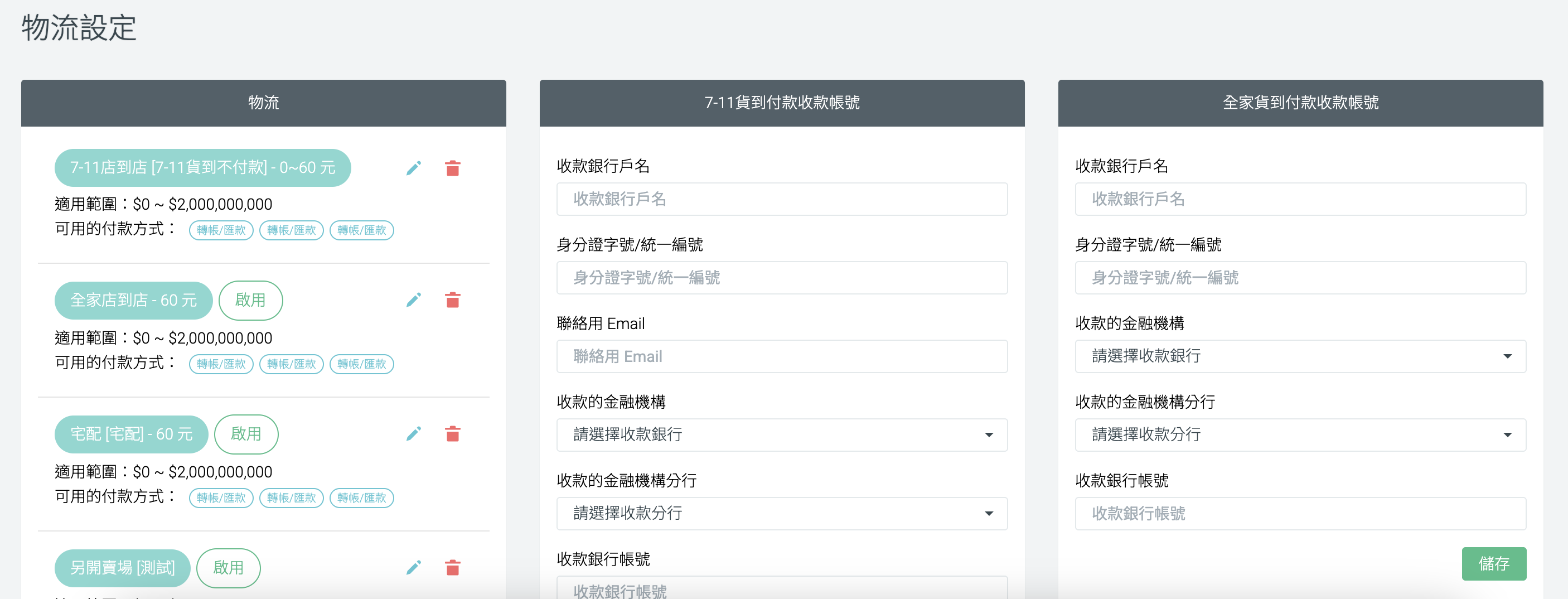
Task: Click second 轉帳/匯款 tag under 宅配
Action: 292,498
